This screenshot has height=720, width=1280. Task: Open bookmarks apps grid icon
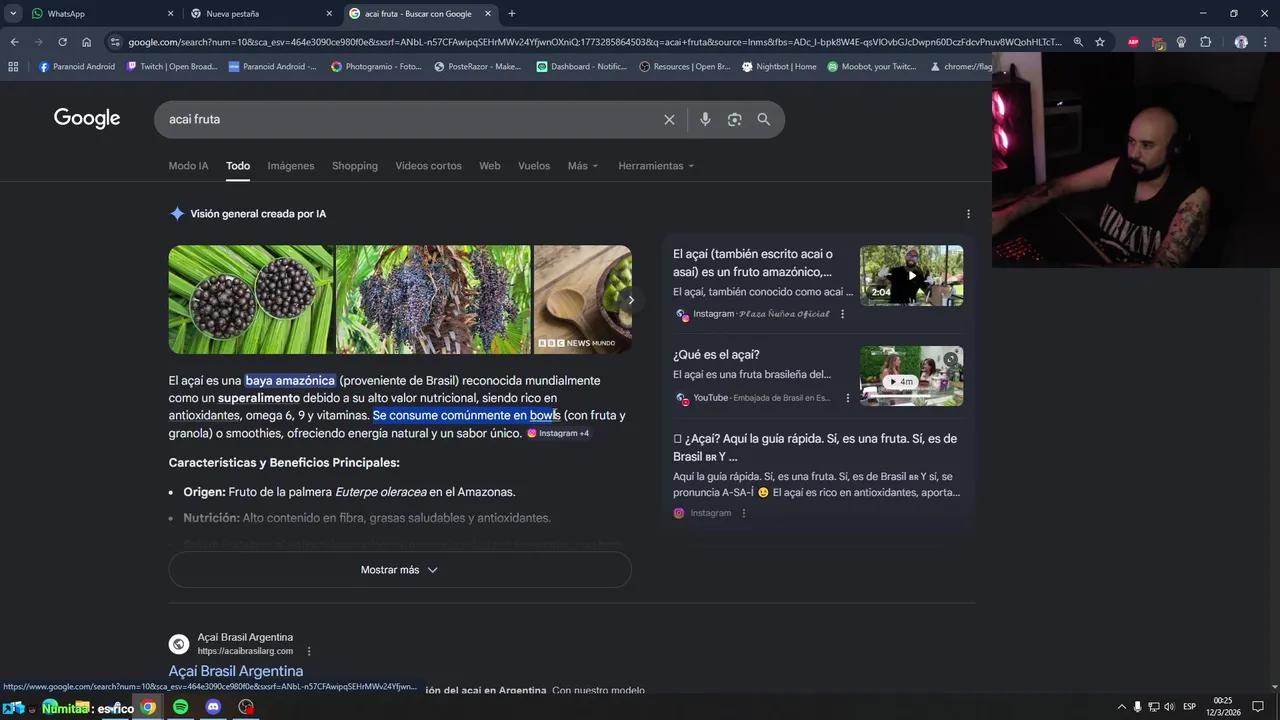[13, 67]
